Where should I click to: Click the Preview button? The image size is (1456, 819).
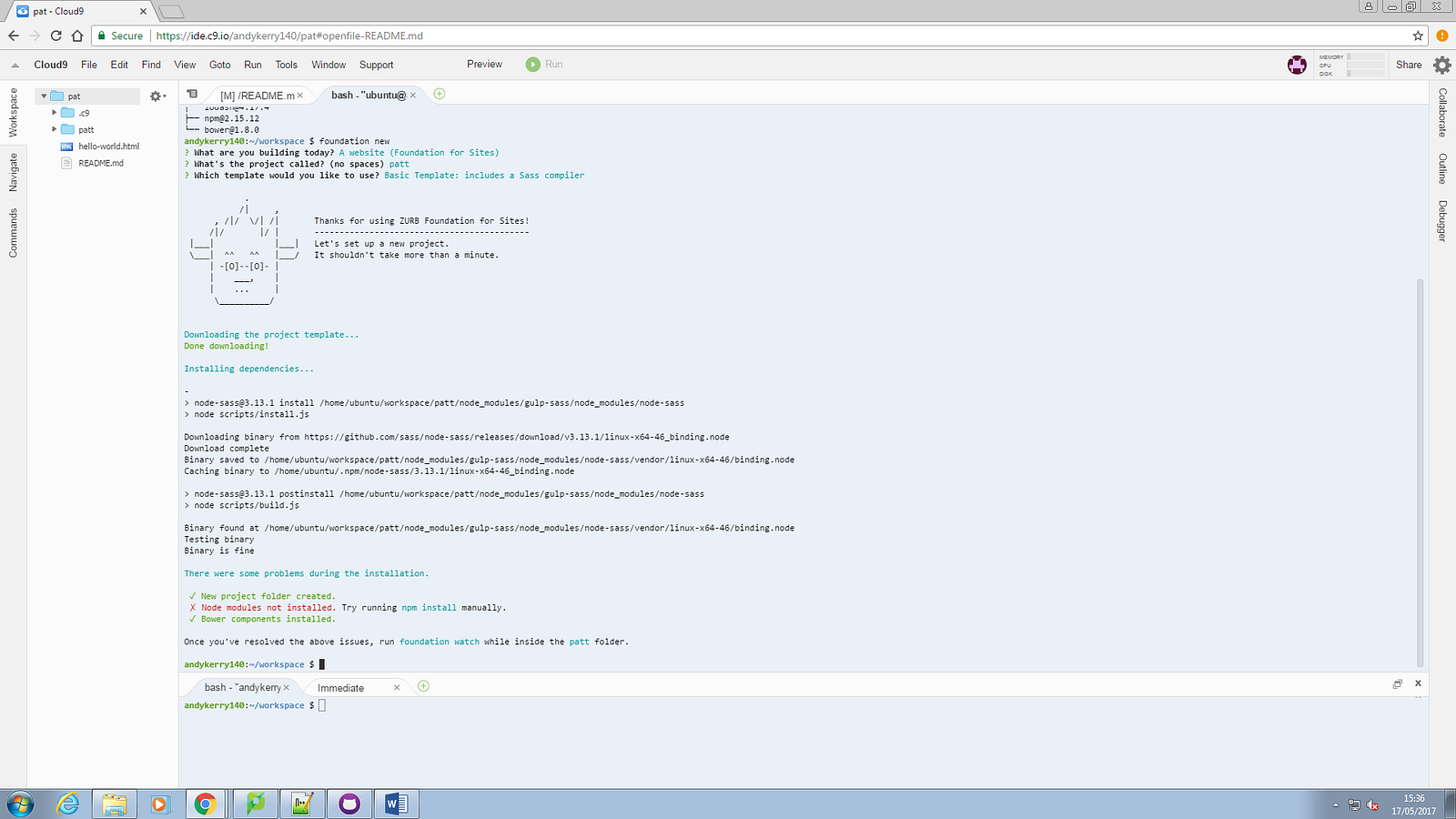(x=484, y=64)
